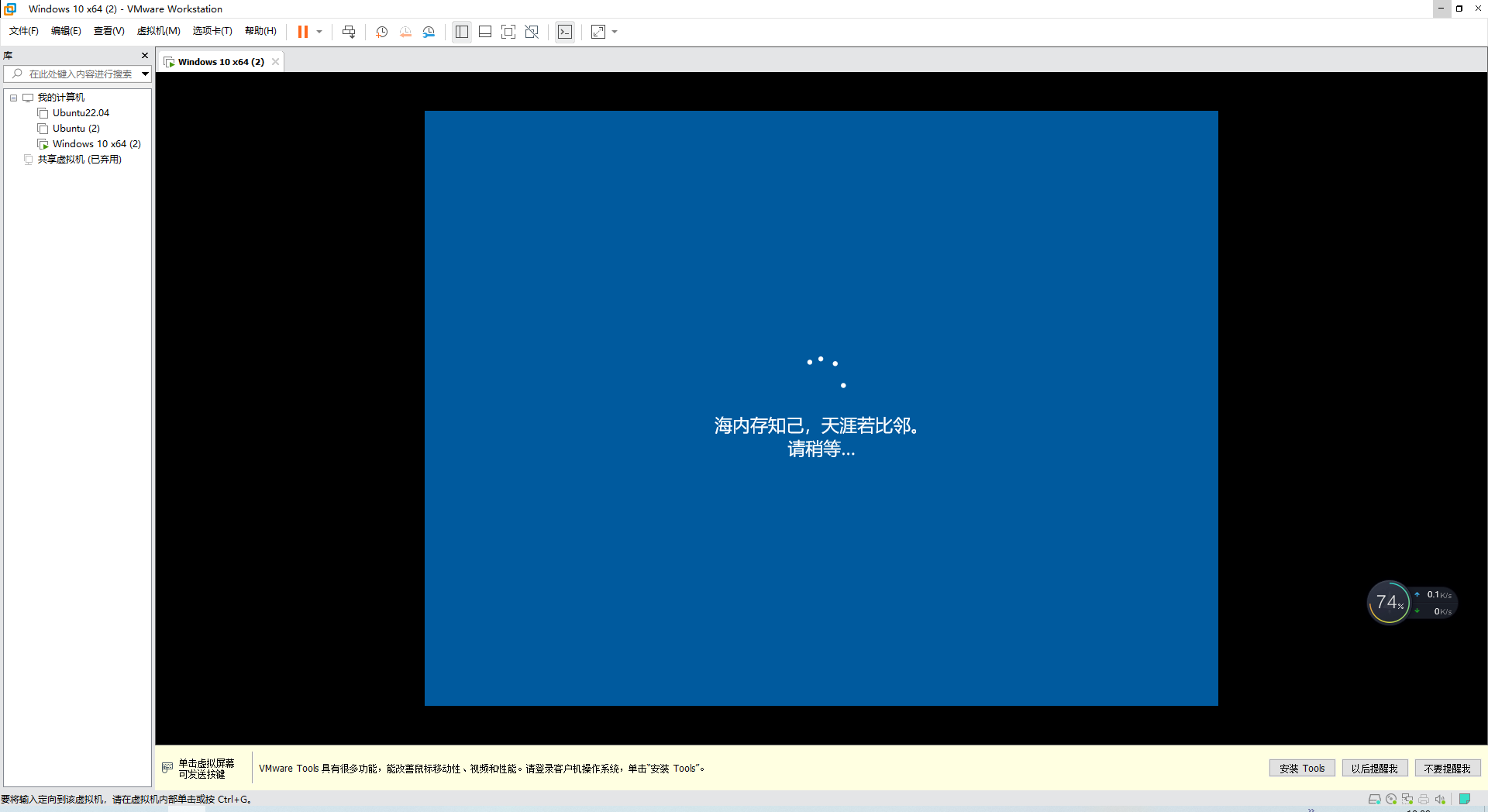Select the Ubuntu22.04 virtual machine

pos(81,113)
